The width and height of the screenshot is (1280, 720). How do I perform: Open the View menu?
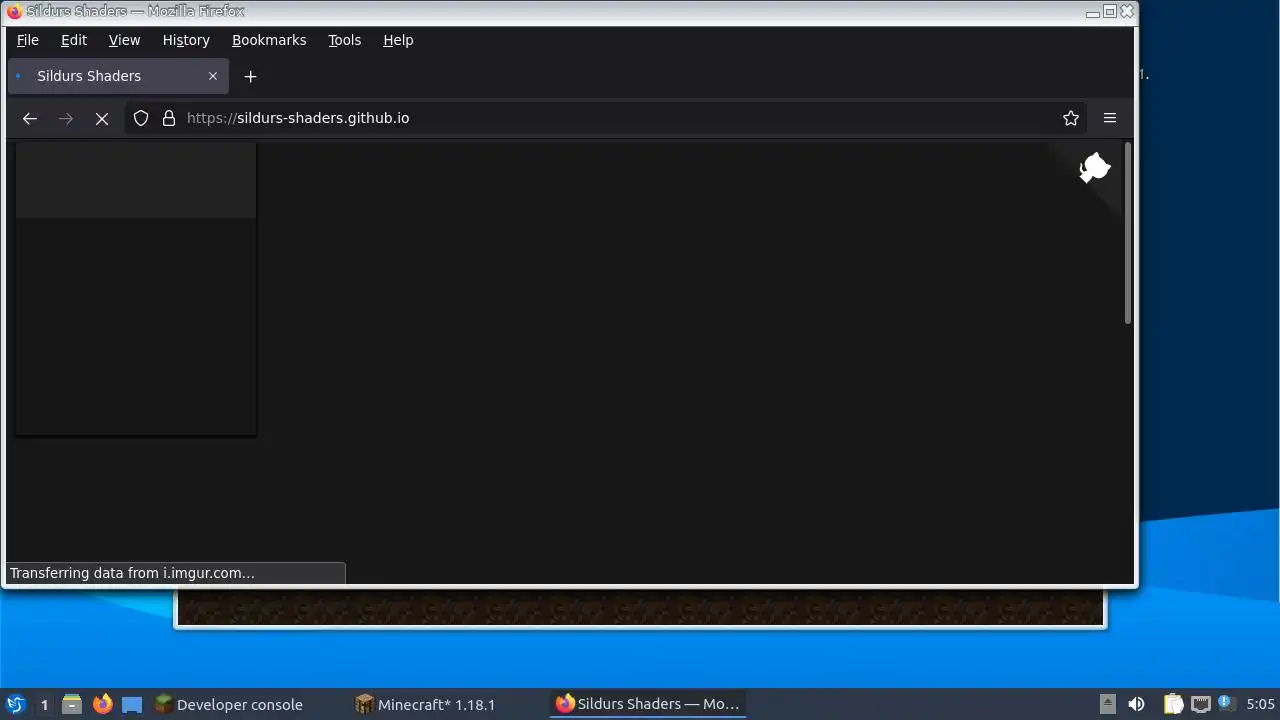point(124,40)
